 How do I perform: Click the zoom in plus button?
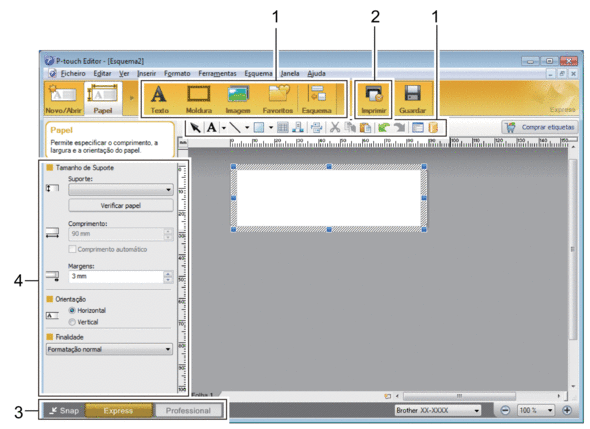pos(567,410)
